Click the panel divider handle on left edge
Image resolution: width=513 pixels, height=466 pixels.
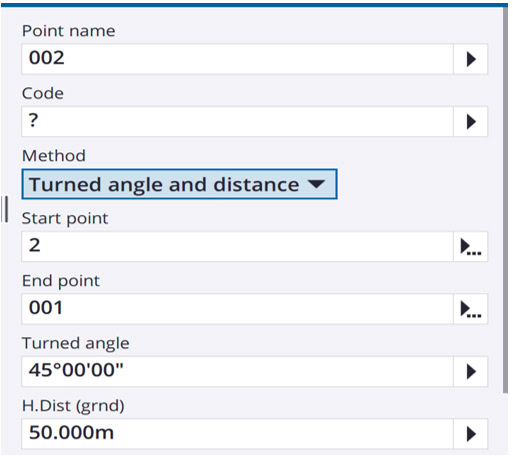tap(5, 211)
